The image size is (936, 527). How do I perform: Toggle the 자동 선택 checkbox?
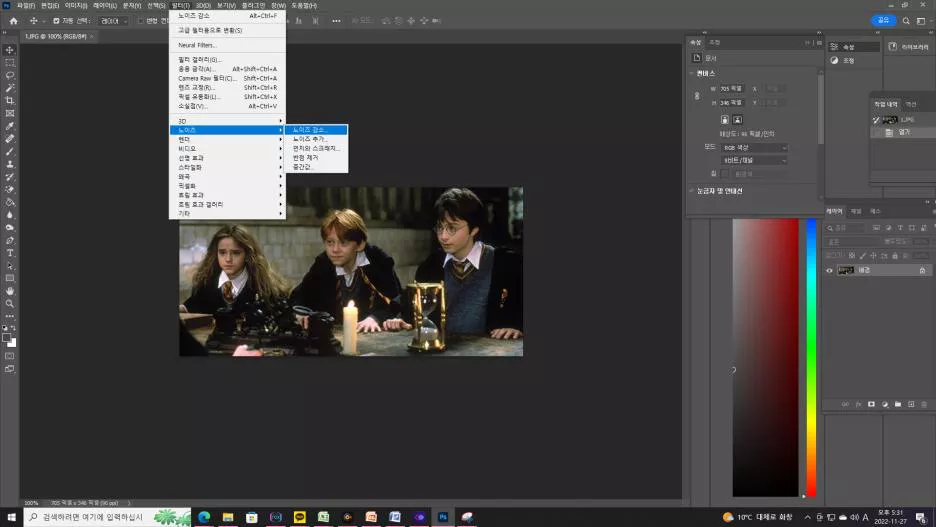click(x=56, y=21)
